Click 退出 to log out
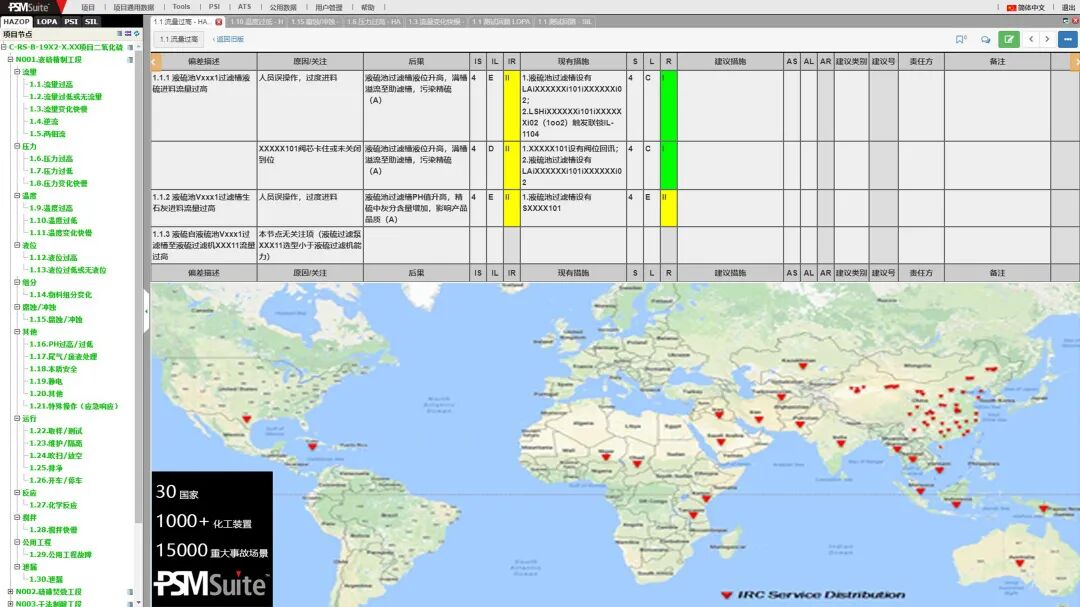Image resolution: width=1080 pixels, height=607 pixels. point(1068,8)
